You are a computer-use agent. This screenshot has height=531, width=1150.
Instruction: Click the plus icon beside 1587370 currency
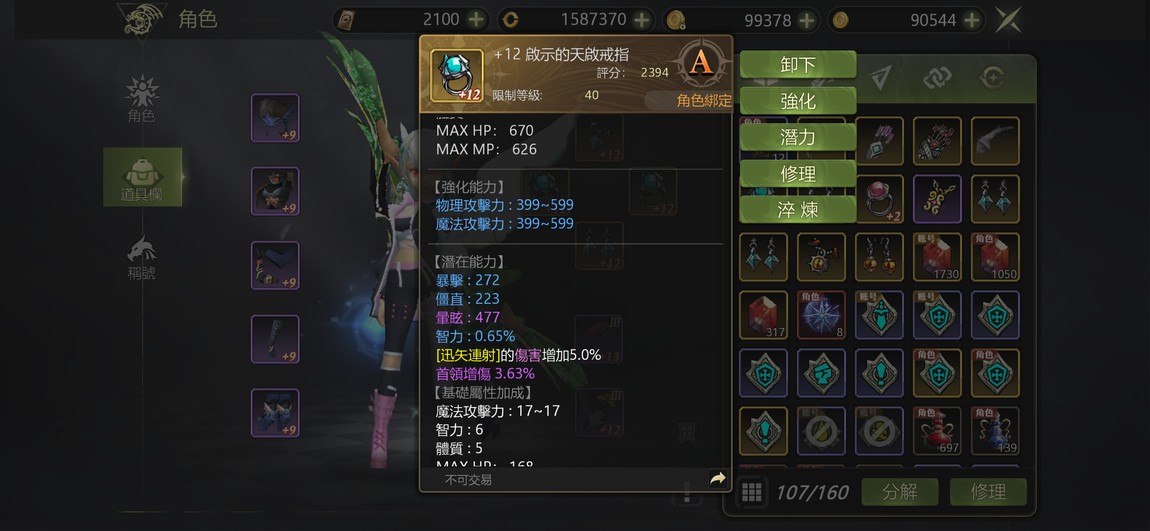(x=642, y=20)
